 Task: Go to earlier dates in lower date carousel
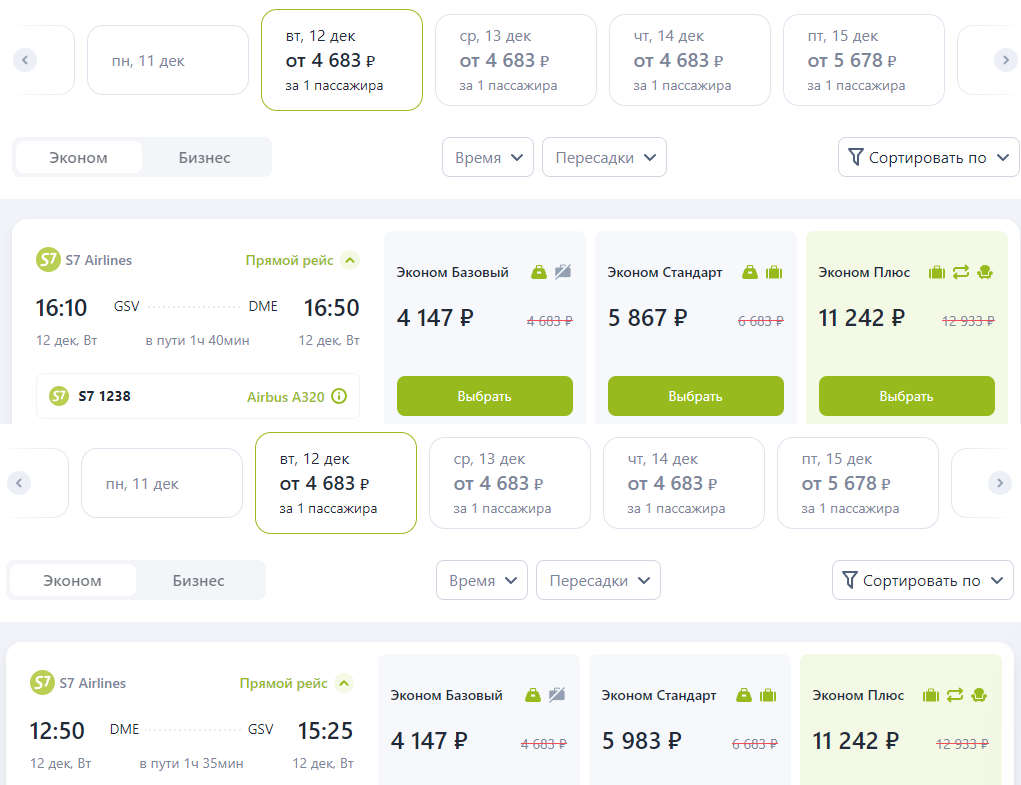19,483
